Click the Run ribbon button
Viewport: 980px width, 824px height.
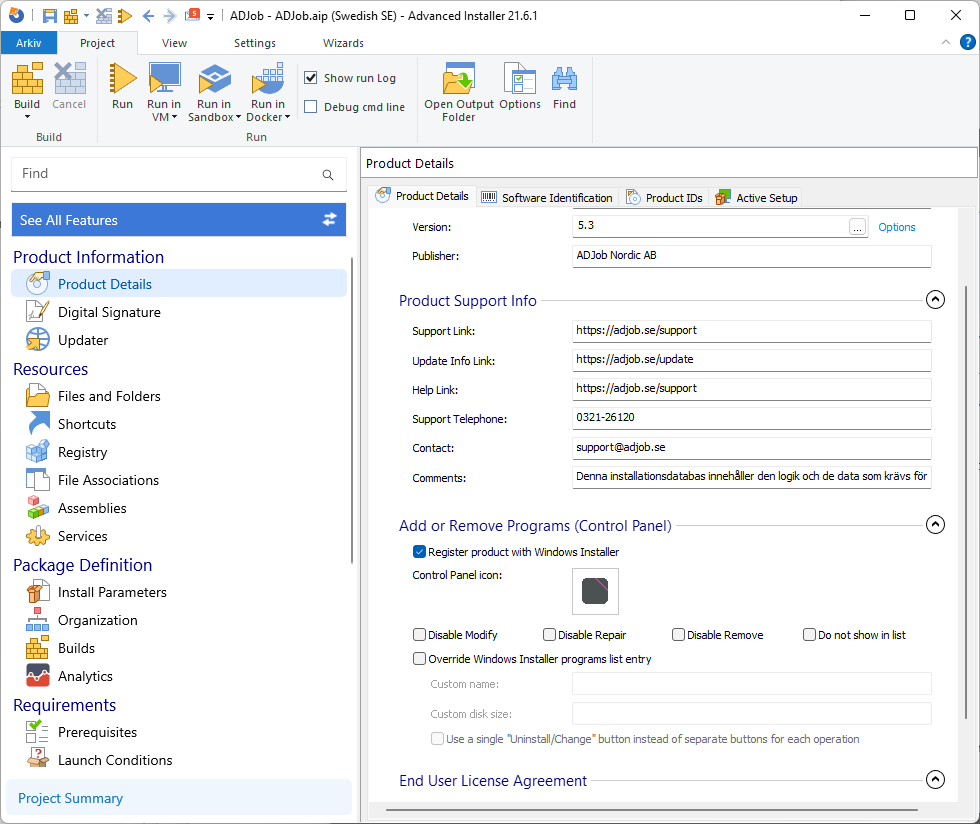click(x=122, y=87)
